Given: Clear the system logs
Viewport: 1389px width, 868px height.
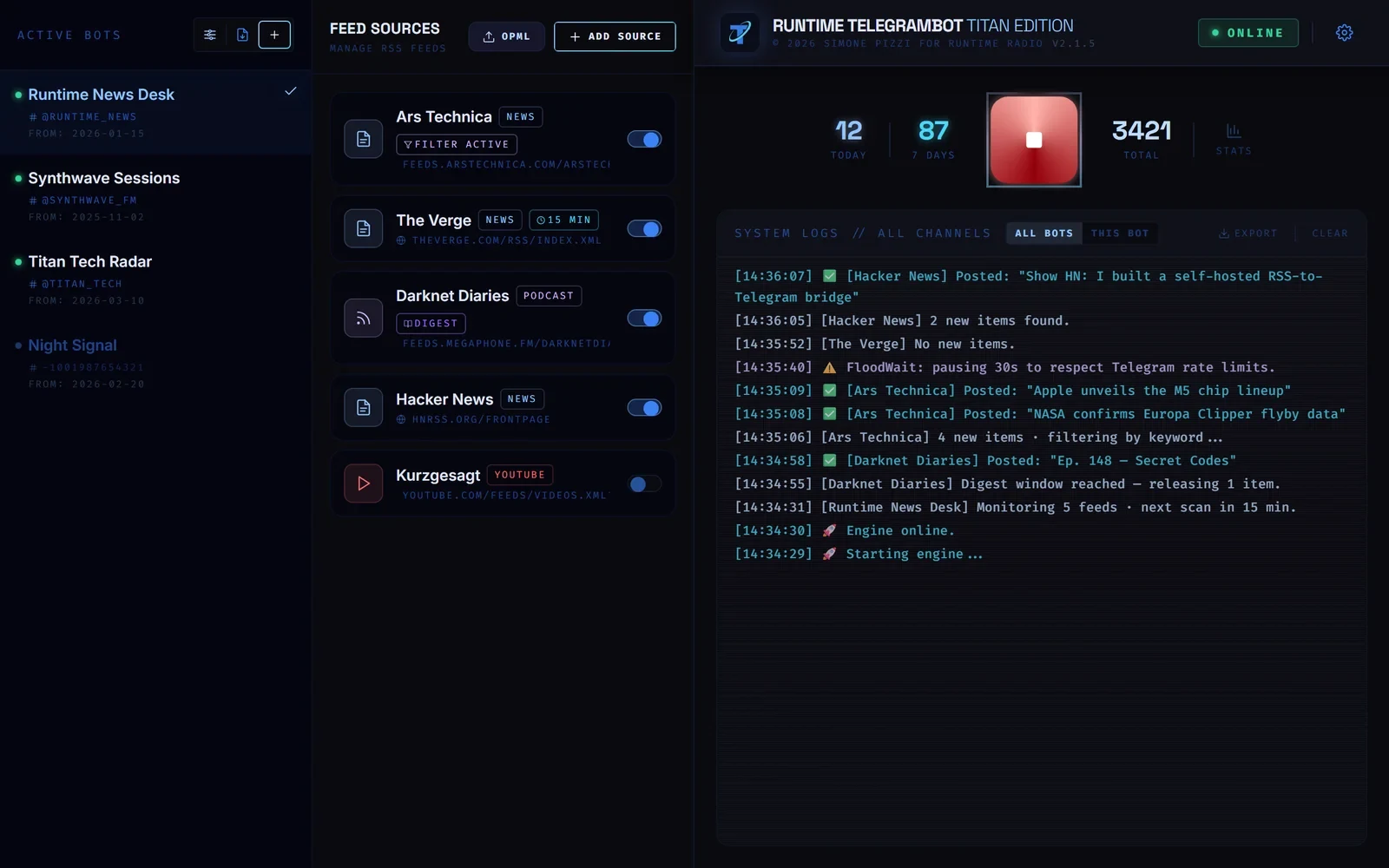Looking at the screenshot, I should pyautogui.click(x=1330, y=233).
